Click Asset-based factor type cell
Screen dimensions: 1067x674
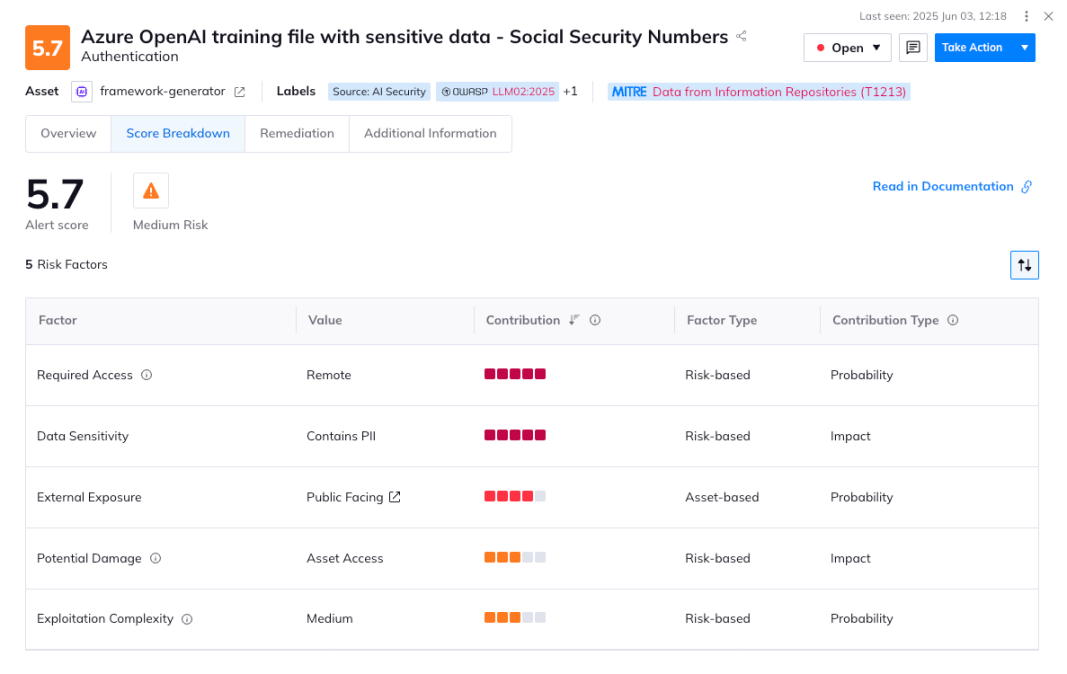point(722,498)
